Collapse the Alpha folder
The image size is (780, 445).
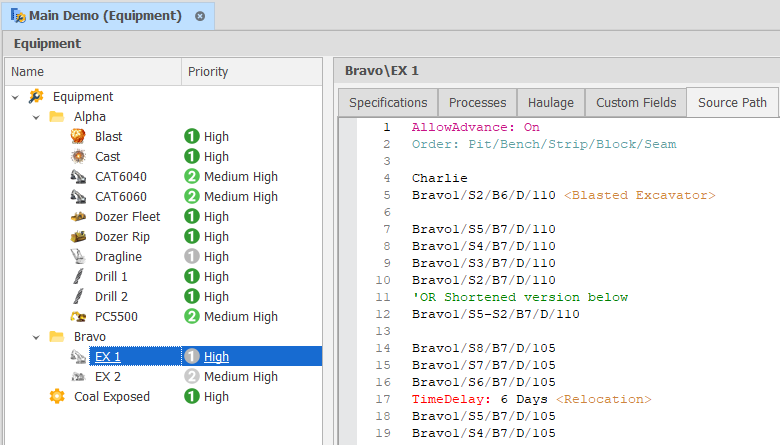point(36,117)
